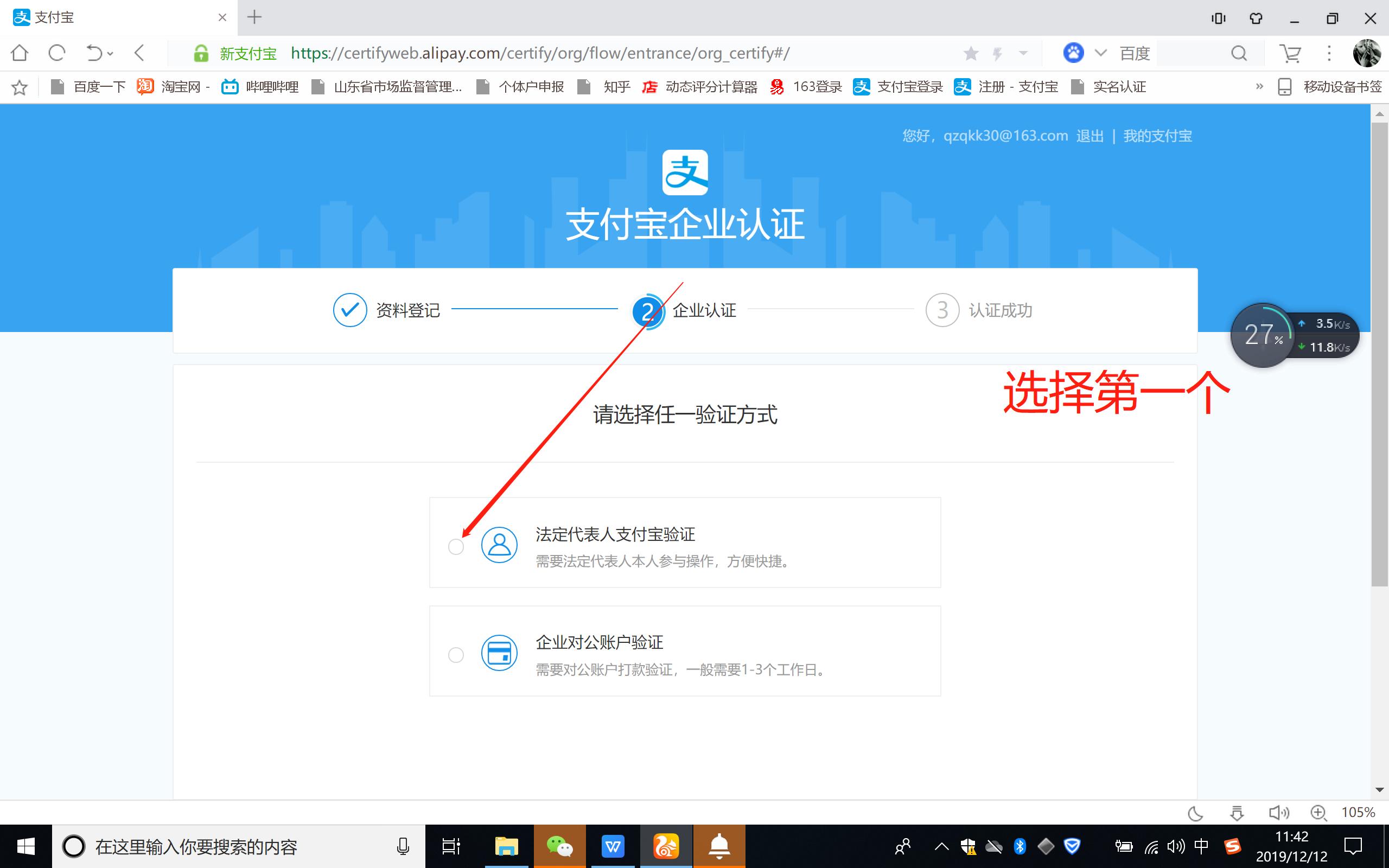This screenshot has width=1389, height=868.
Task: Click the download manager icon in status bar
Action: pyautogui.click(x=1237, y=813)
